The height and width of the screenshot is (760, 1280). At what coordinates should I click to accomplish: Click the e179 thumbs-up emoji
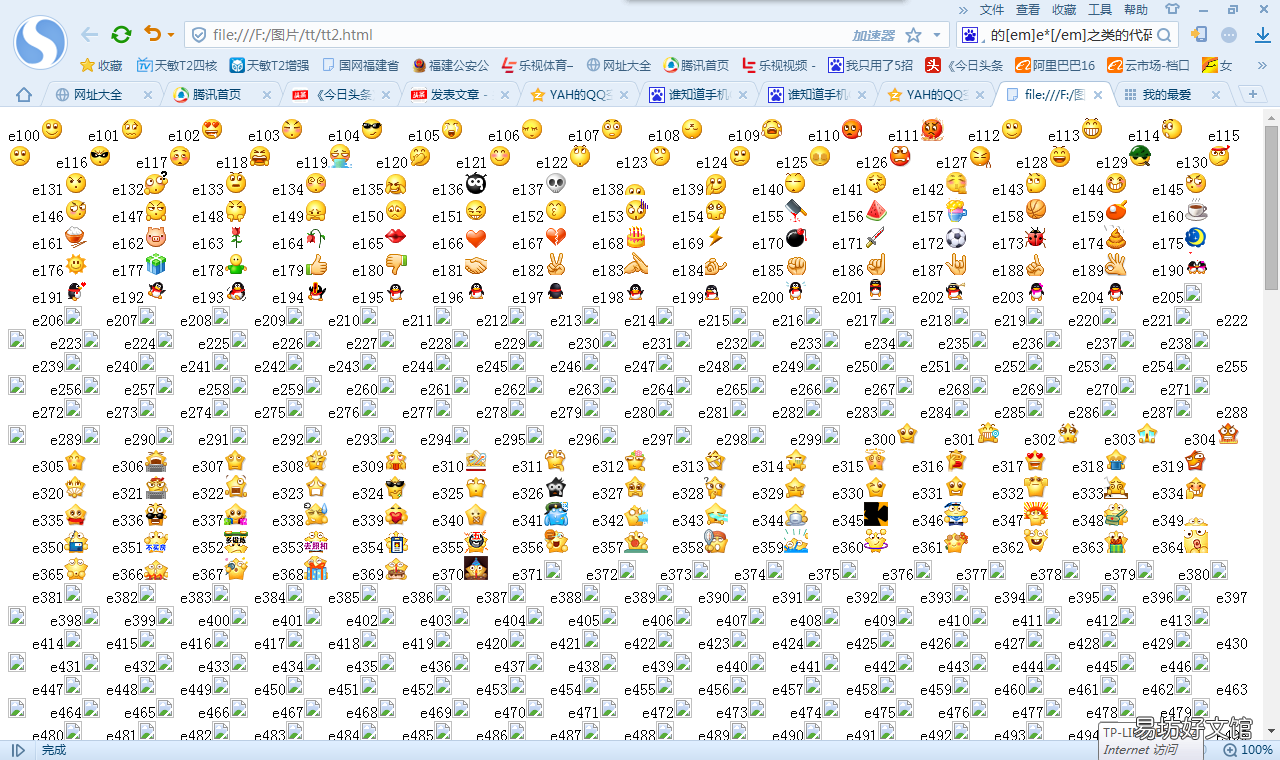point(316,265)
